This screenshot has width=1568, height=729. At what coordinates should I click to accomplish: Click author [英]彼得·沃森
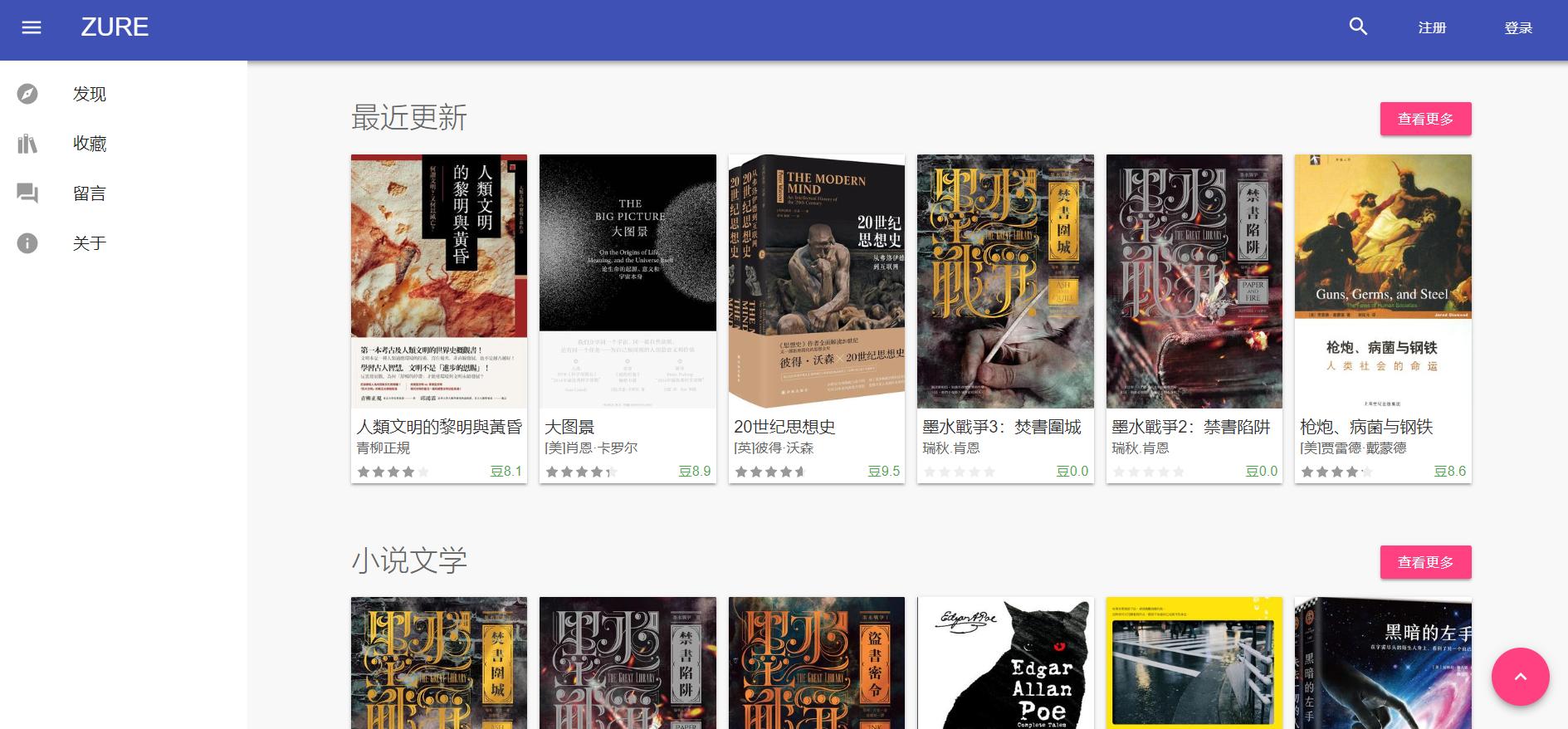tap(774, 448)
